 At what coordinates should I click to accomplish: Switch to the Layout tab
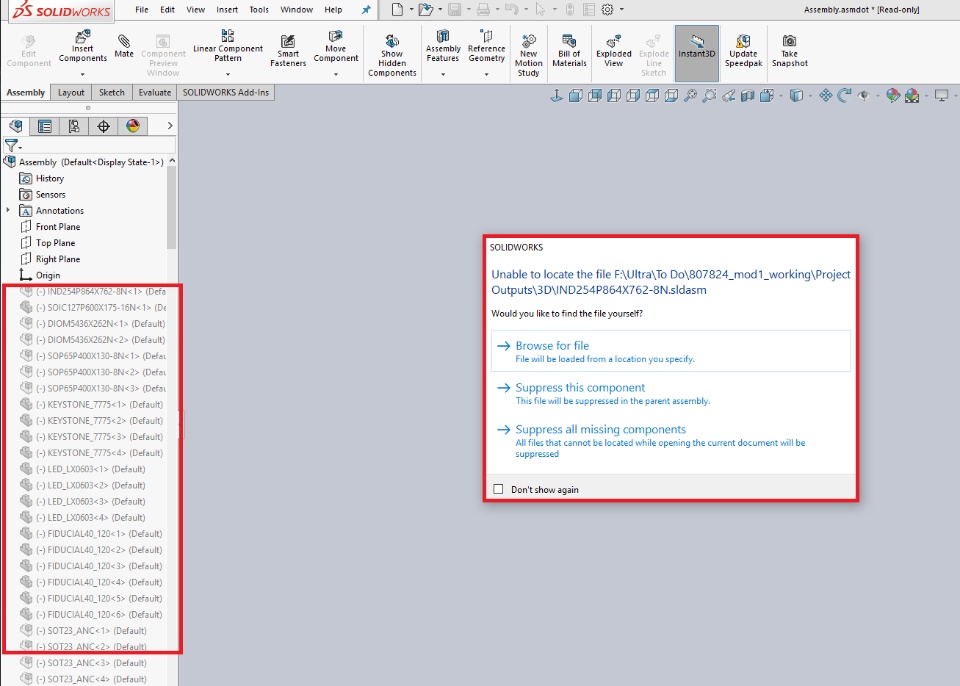point(71,92)
